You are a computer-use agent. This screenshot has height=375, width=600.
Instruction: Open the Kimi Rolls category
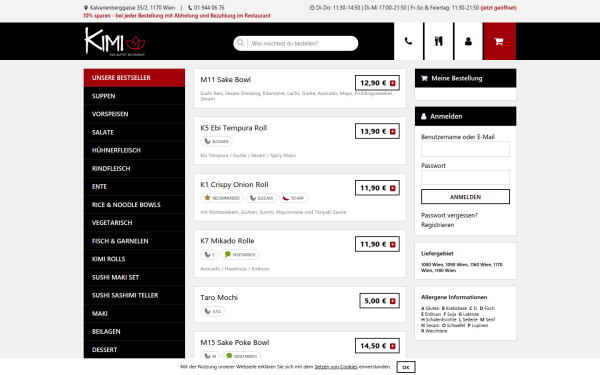[x=134, y=259]
